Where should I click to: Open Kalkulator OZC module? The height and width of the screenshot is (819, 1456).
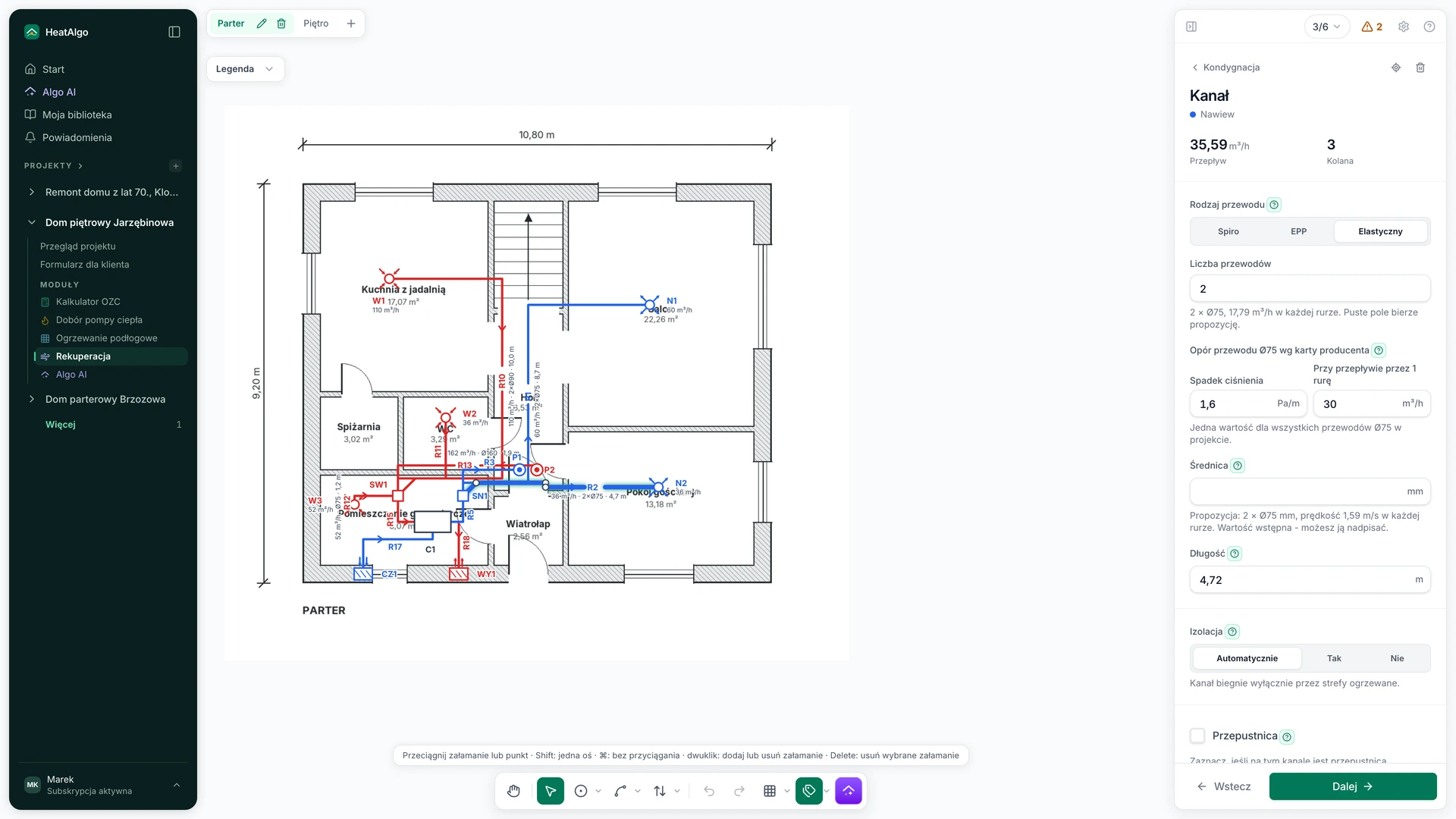click(88, 302)
